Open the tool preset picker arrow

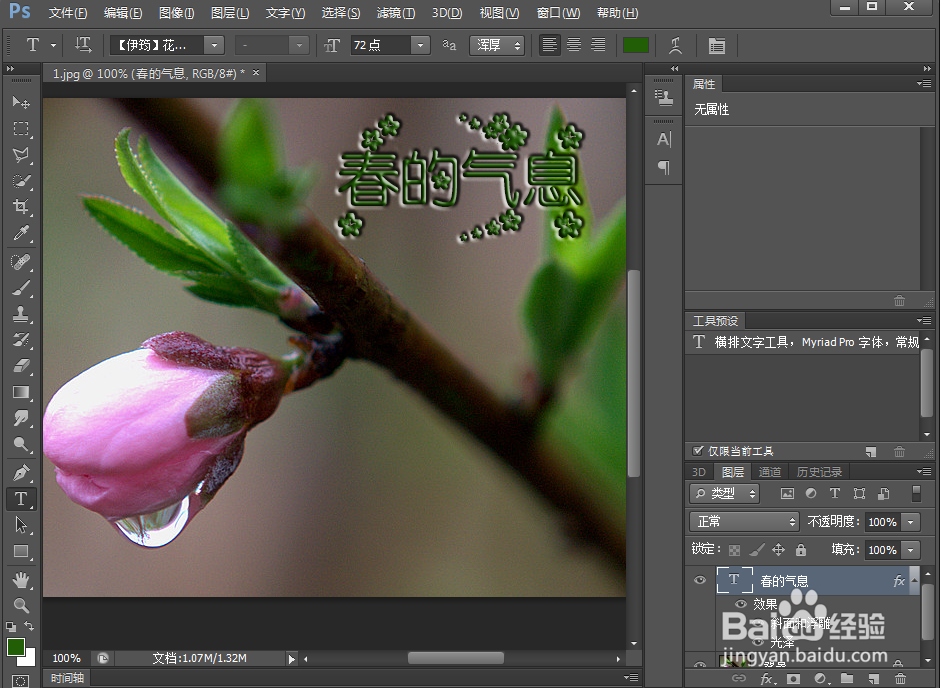click(x=53, y=45)
